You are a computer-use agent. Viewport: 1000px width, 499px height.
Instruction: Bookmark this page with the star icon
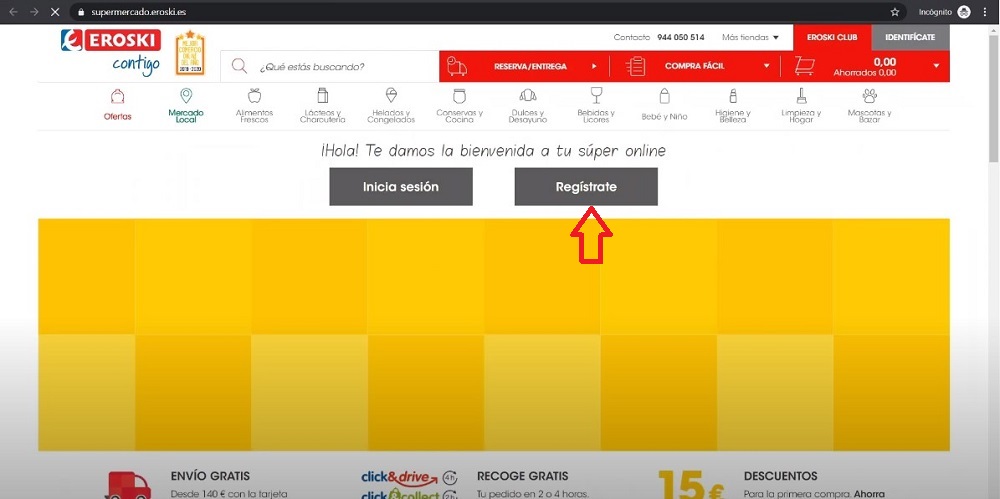pyautogui.click(x=895, y=11)
